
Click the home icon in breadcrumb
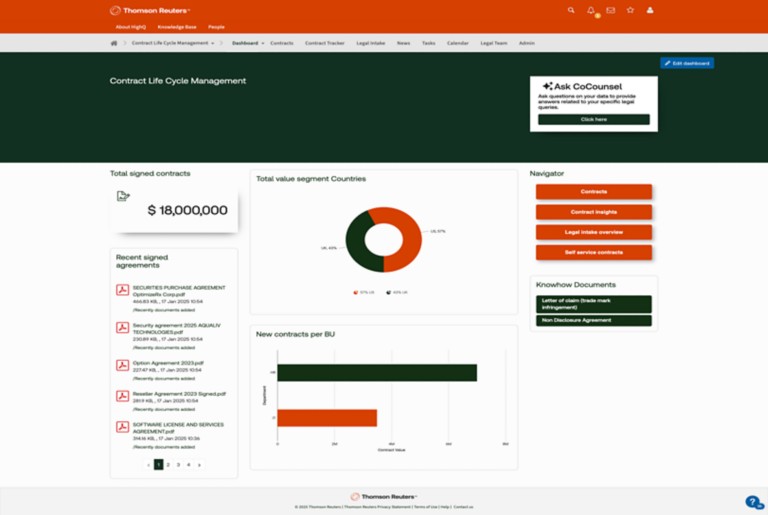tap(114, 43)
